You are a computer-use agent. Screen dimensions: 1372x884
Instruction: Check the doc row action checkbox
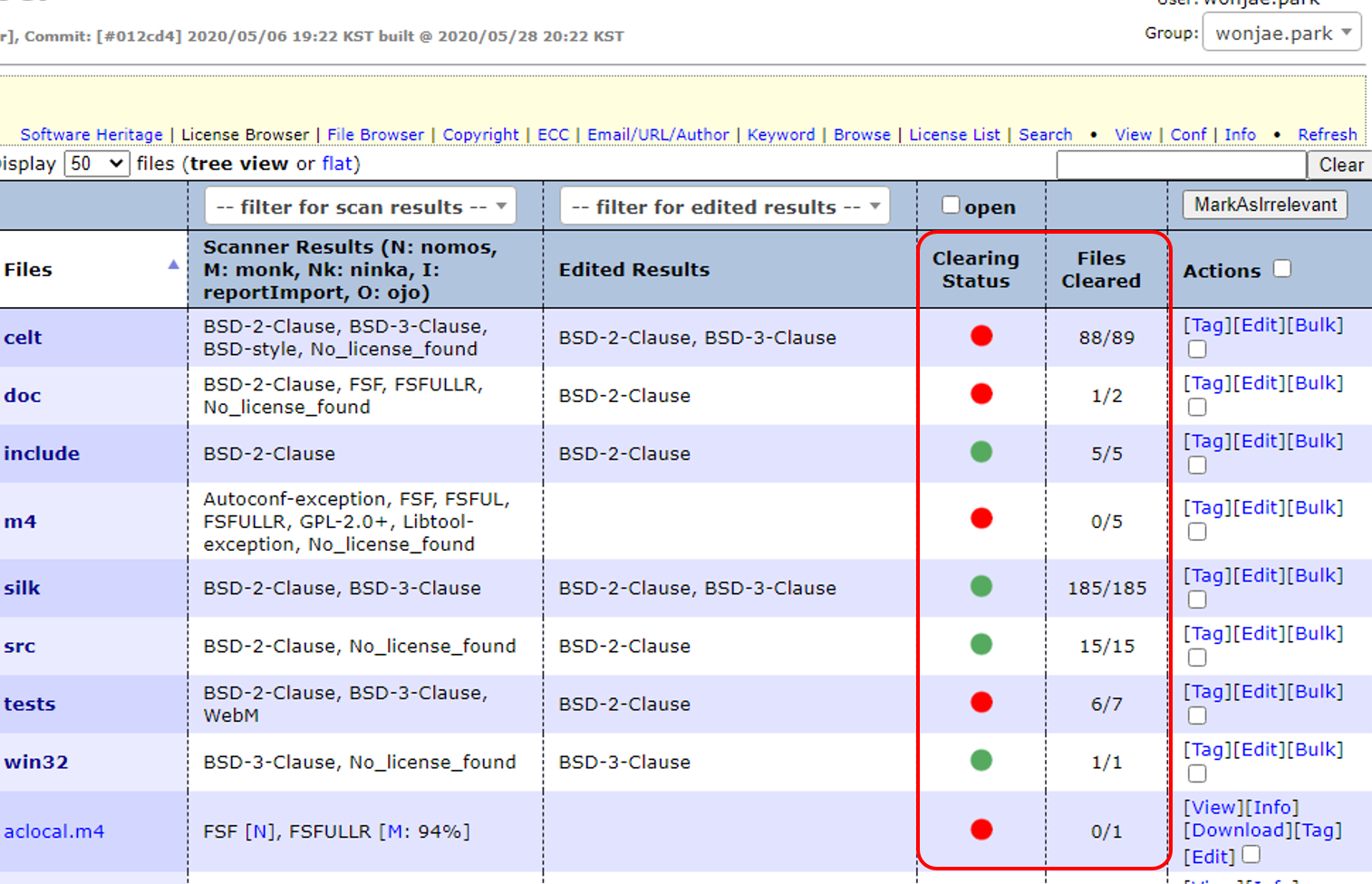coord(1197,408)
